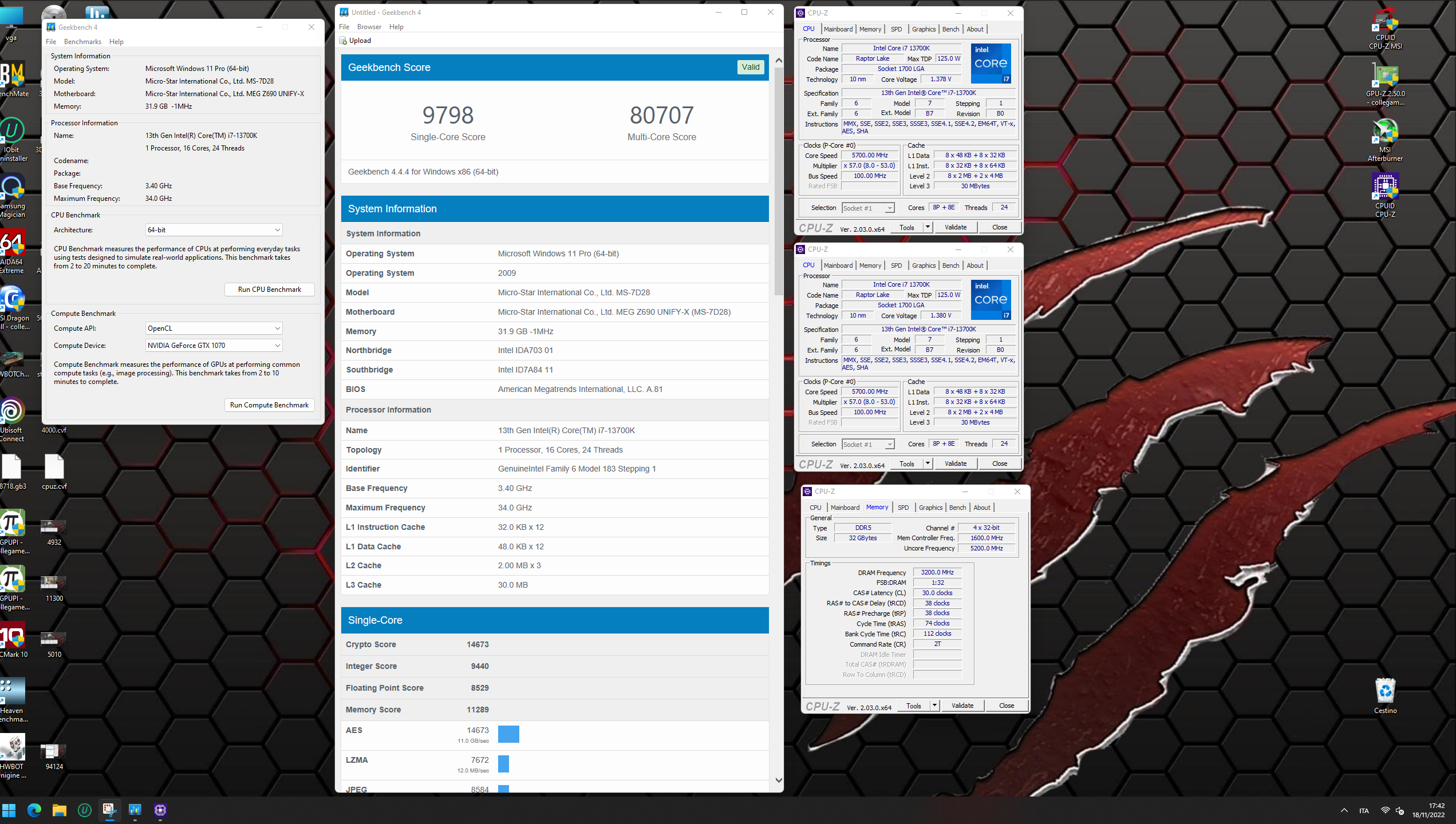Switch to the Graphics tab in the Memory CPU-Z window
Viewport: 1456px width, 824px height.
[x=930, y=508]
